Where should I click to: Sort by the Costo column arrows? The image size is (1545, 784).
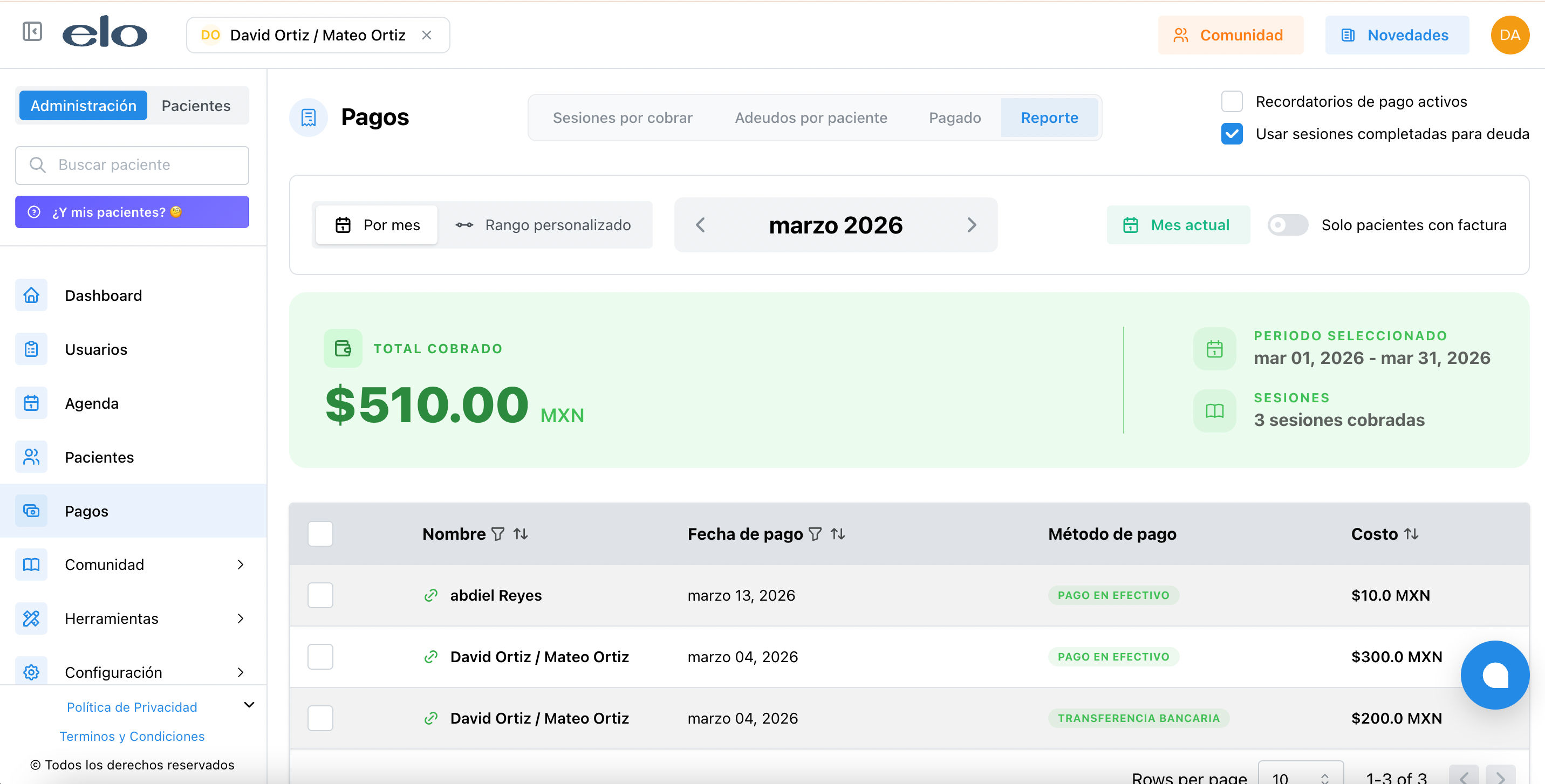(x=1411, y=534)
